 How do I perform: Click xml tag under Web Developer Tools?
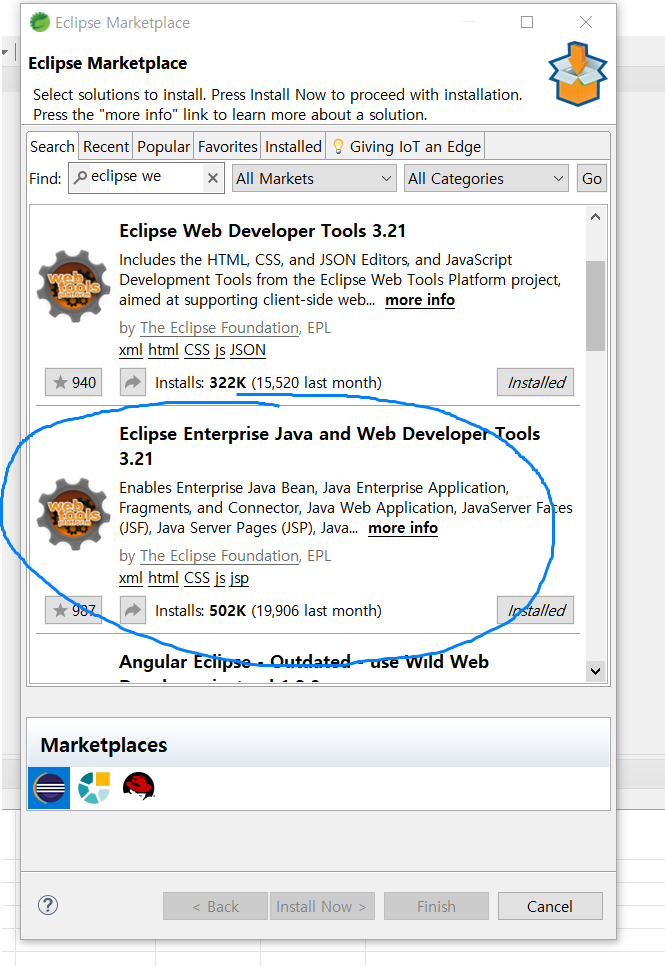tap(131, 350)
